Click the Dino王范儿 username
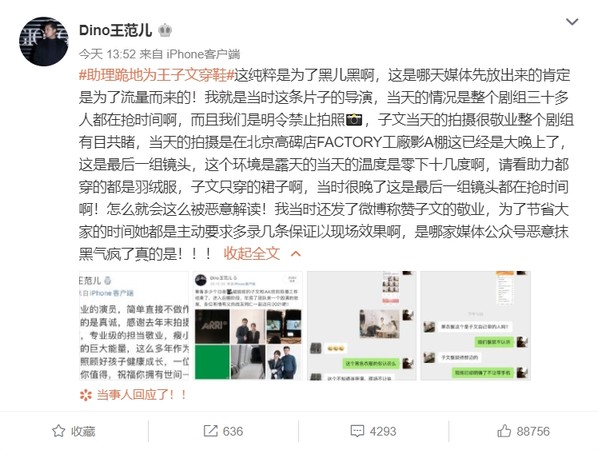Image resolution: width=598 pixels, height=450 pixels. pos(115,30)
